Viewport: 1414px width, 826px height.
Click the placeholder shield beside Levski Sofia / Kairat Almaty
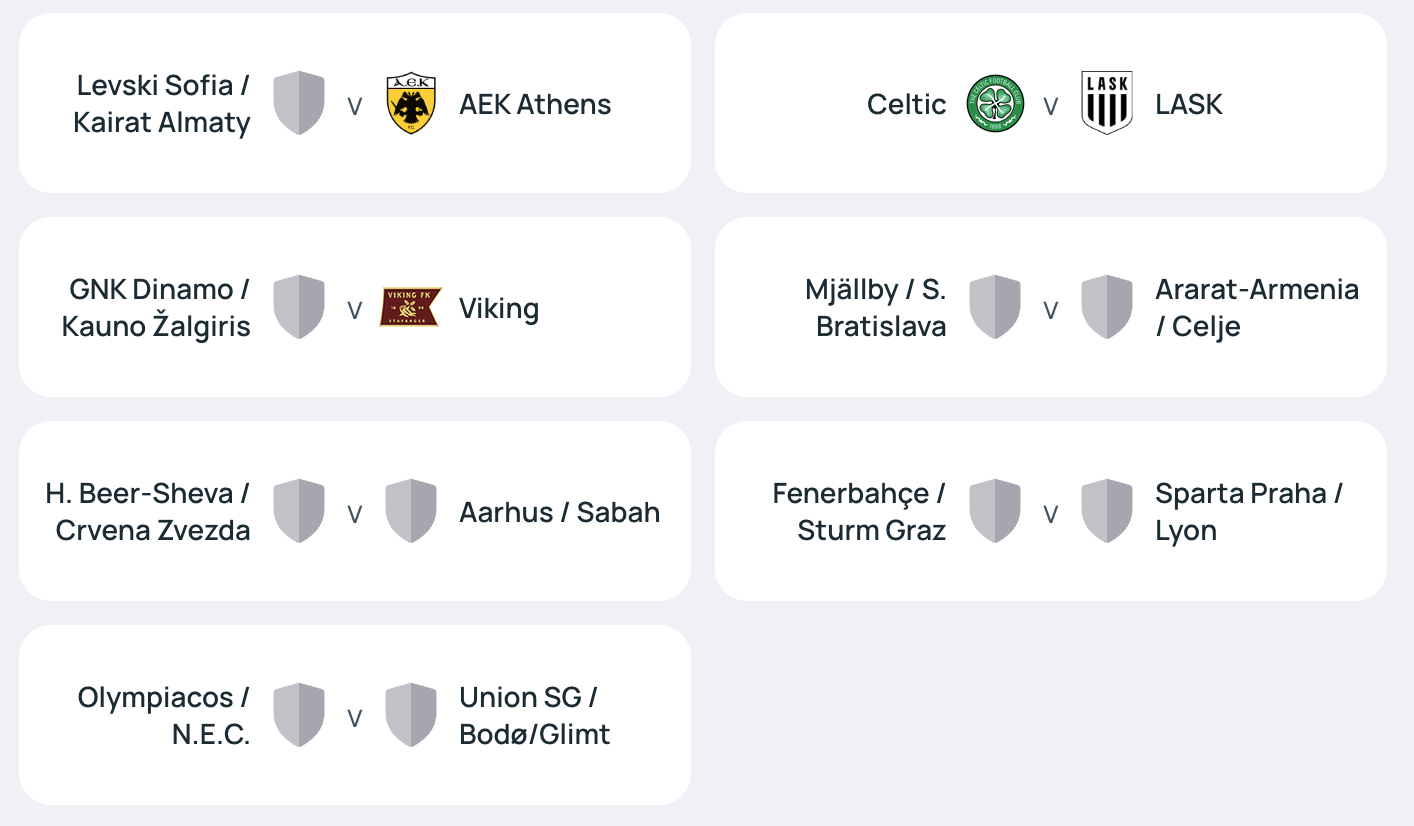[x=299, y=103]
